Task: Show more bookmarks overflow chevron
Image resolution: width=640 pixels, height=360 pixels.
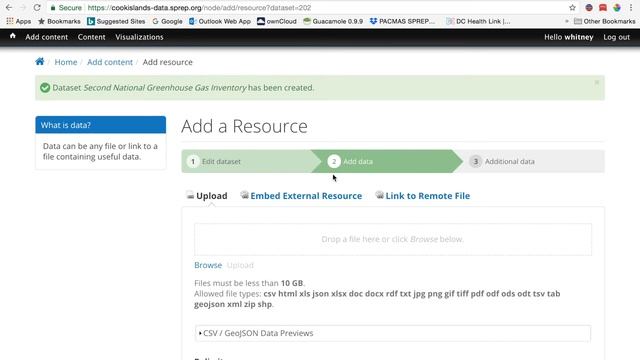Action: click(567, 21)
